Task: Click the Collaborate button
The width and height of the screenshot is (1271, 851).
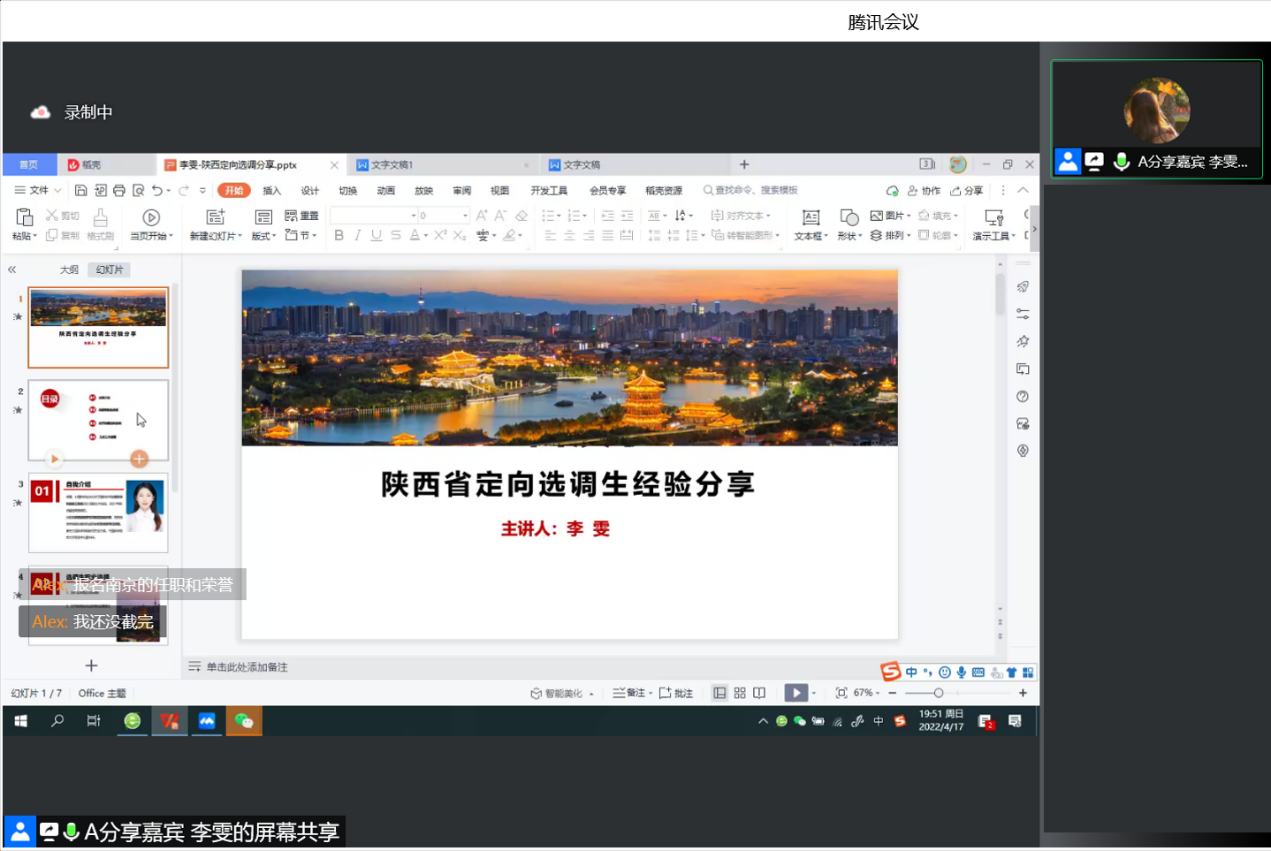Action: (924, 190)
